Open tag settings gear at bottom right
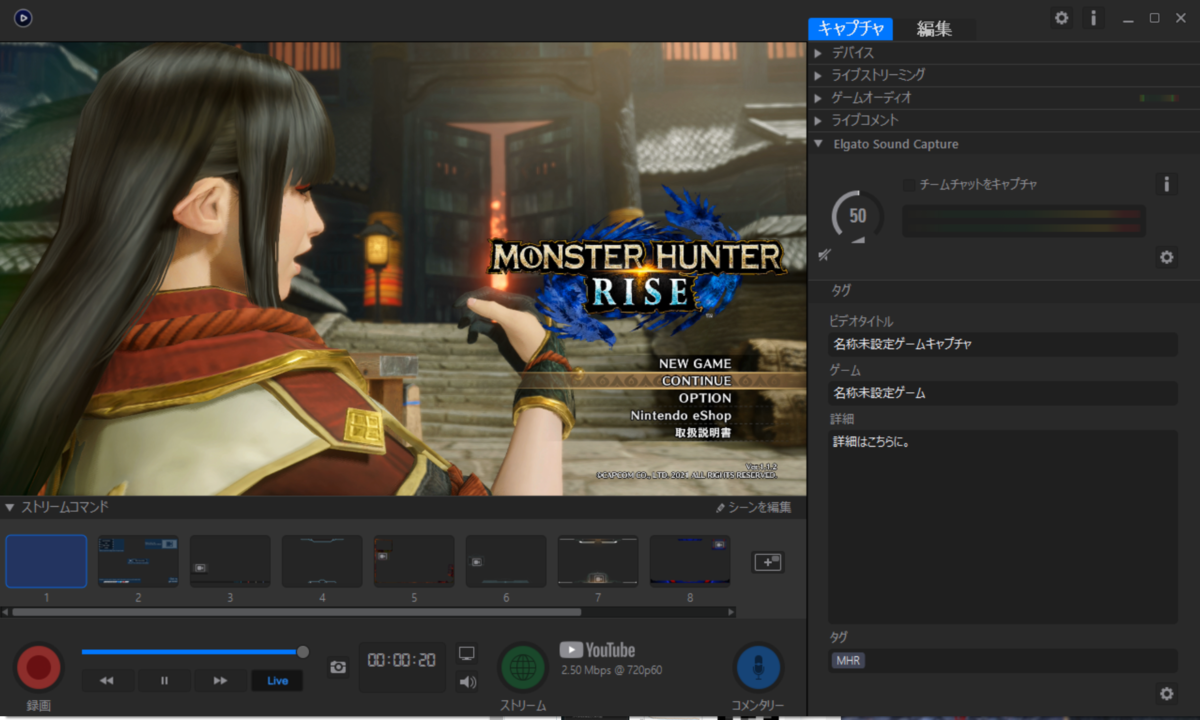The width and height of the screenshot is (1200, 720). coord(1166,693)
